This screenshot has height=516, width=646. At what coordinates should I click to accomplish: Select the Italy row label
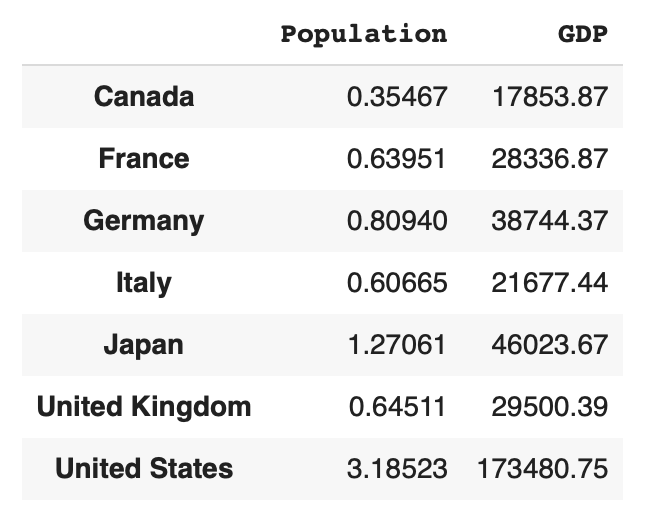pos(144,283)
